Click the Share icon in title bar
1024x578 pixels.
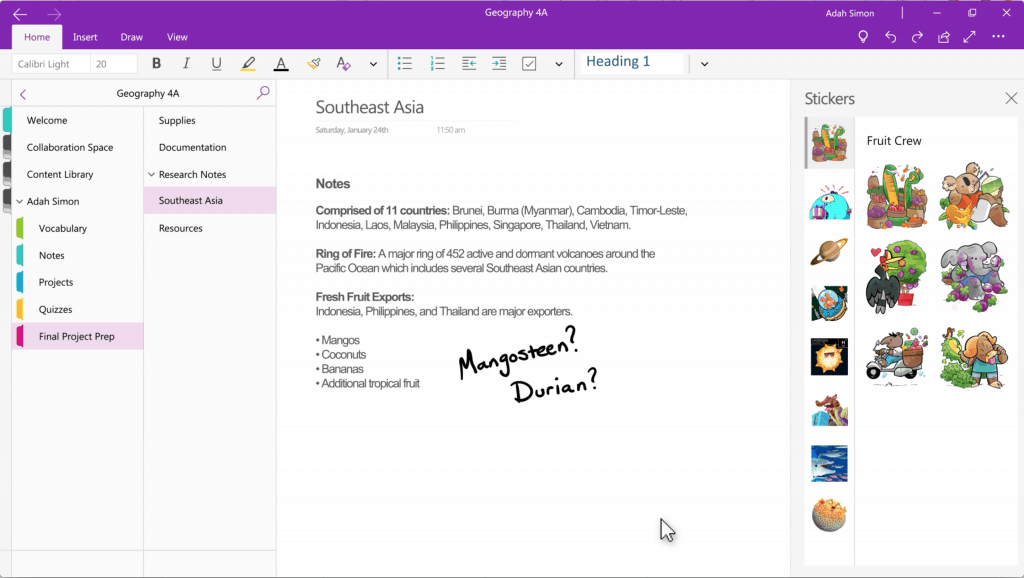coord(943,37)
